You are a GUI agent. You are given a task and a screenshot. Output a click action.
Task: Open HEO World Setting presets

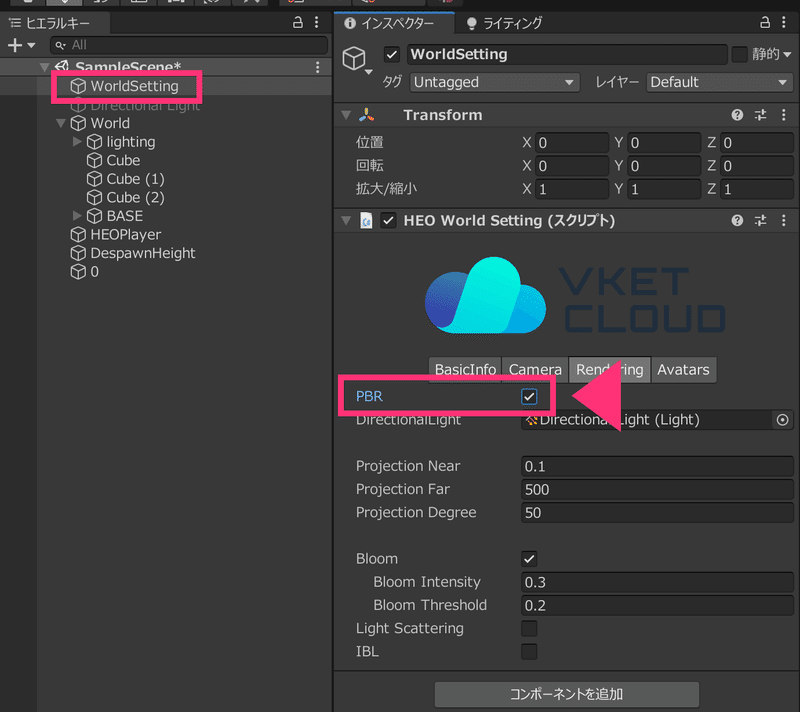click(x=760, y=220)
